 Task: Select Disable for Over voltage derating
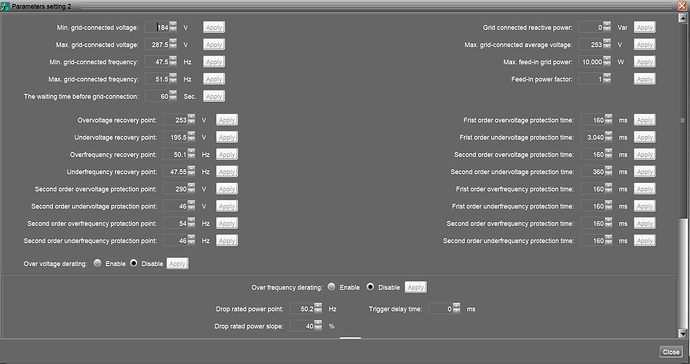(134, 263)
